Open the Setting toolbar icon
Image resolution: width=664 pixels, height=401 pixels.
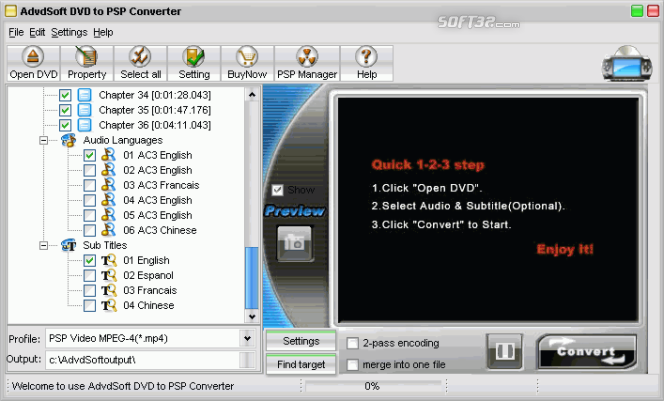(x=194, y=63)
